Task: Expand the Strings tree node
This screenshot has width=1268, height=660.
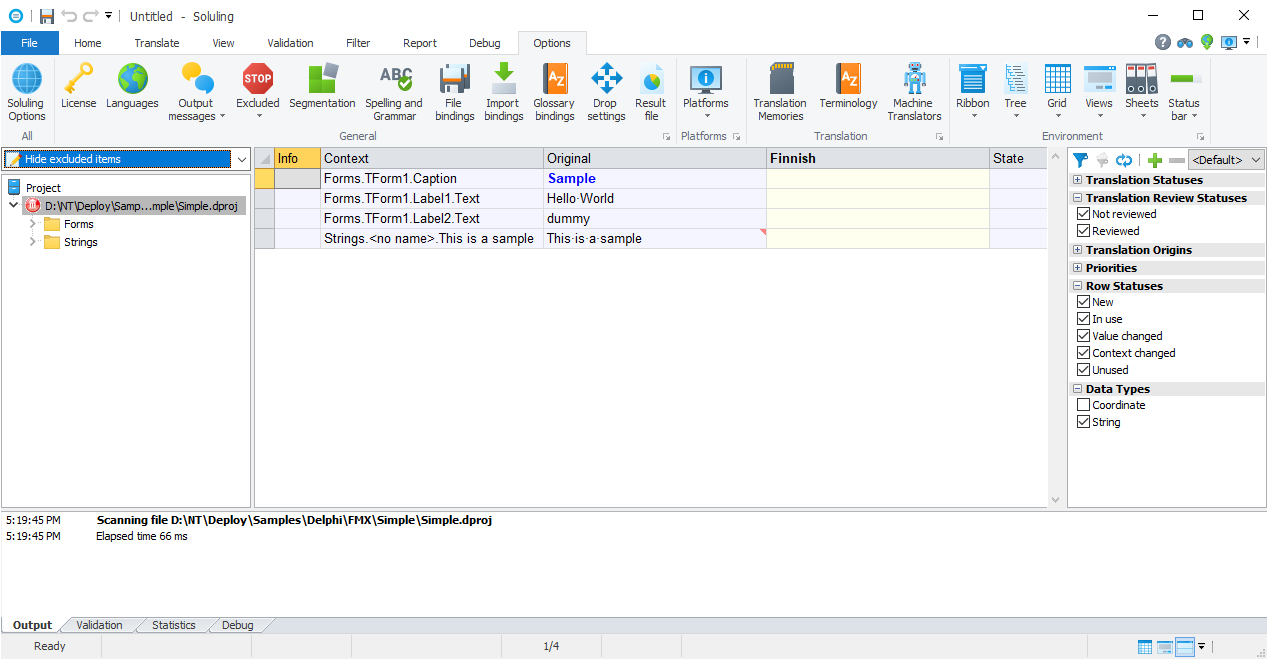Action: tap(33, 242)
